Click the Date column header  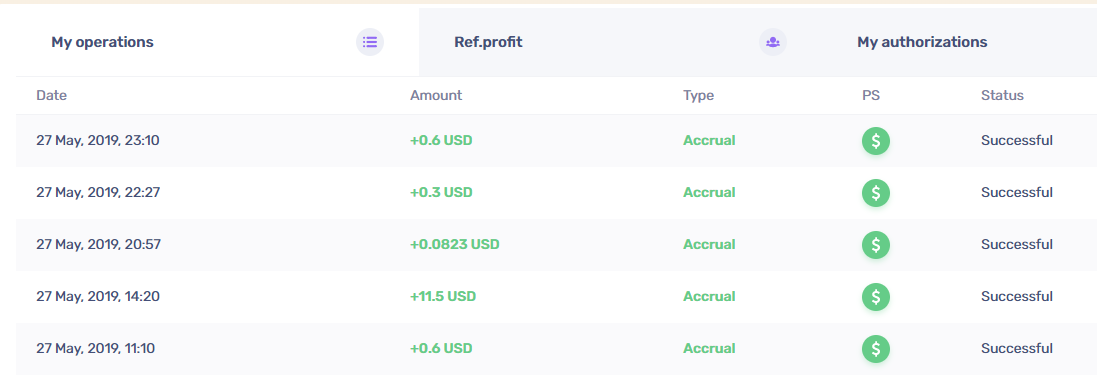[52, 96]
